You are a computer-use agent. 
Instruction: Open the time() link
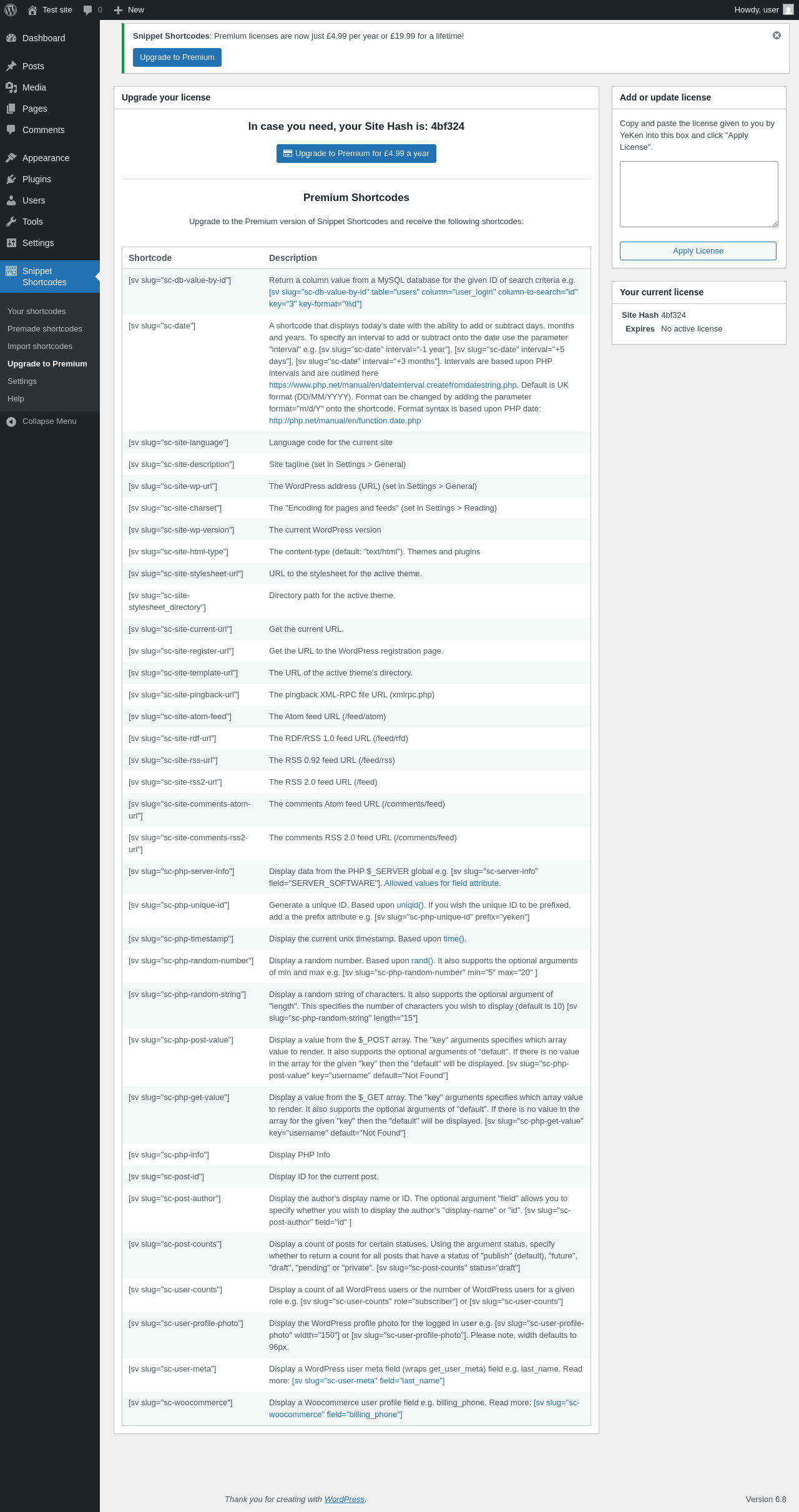(454, 939)
